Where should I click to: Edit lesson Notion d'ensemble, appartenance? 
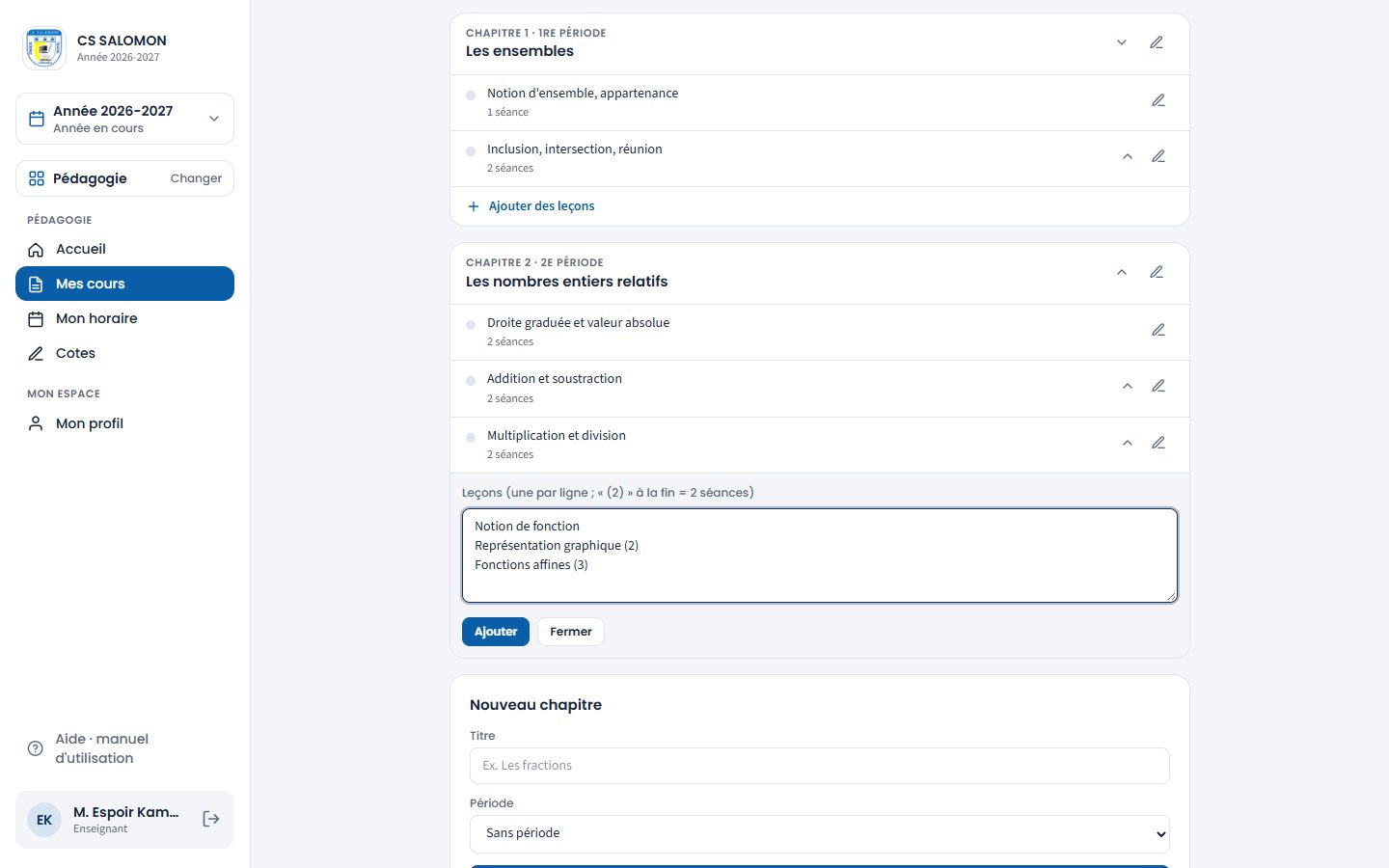(1158, 100)
